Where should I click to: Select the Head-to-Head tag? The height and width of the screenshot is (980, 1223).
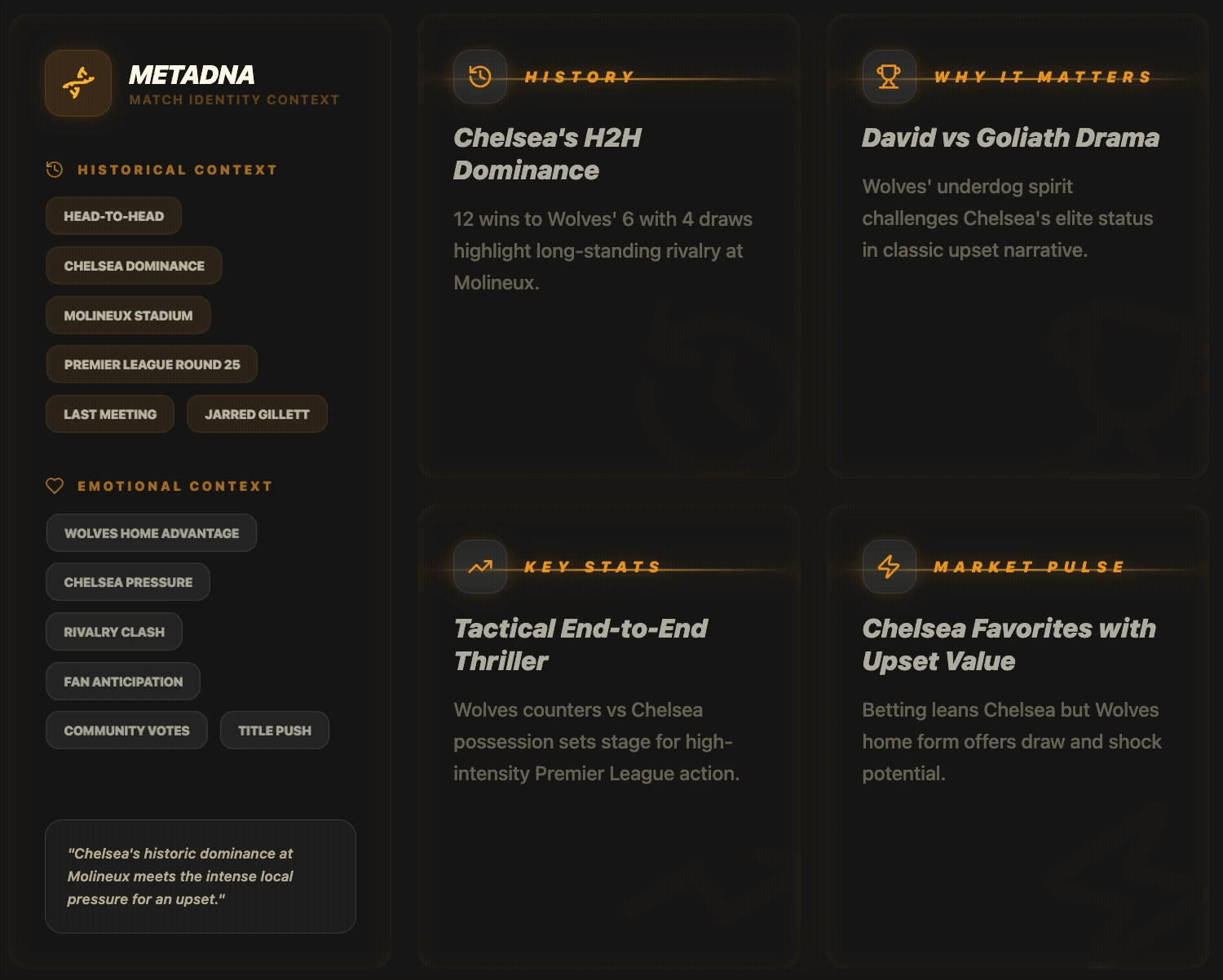[113, 216]
